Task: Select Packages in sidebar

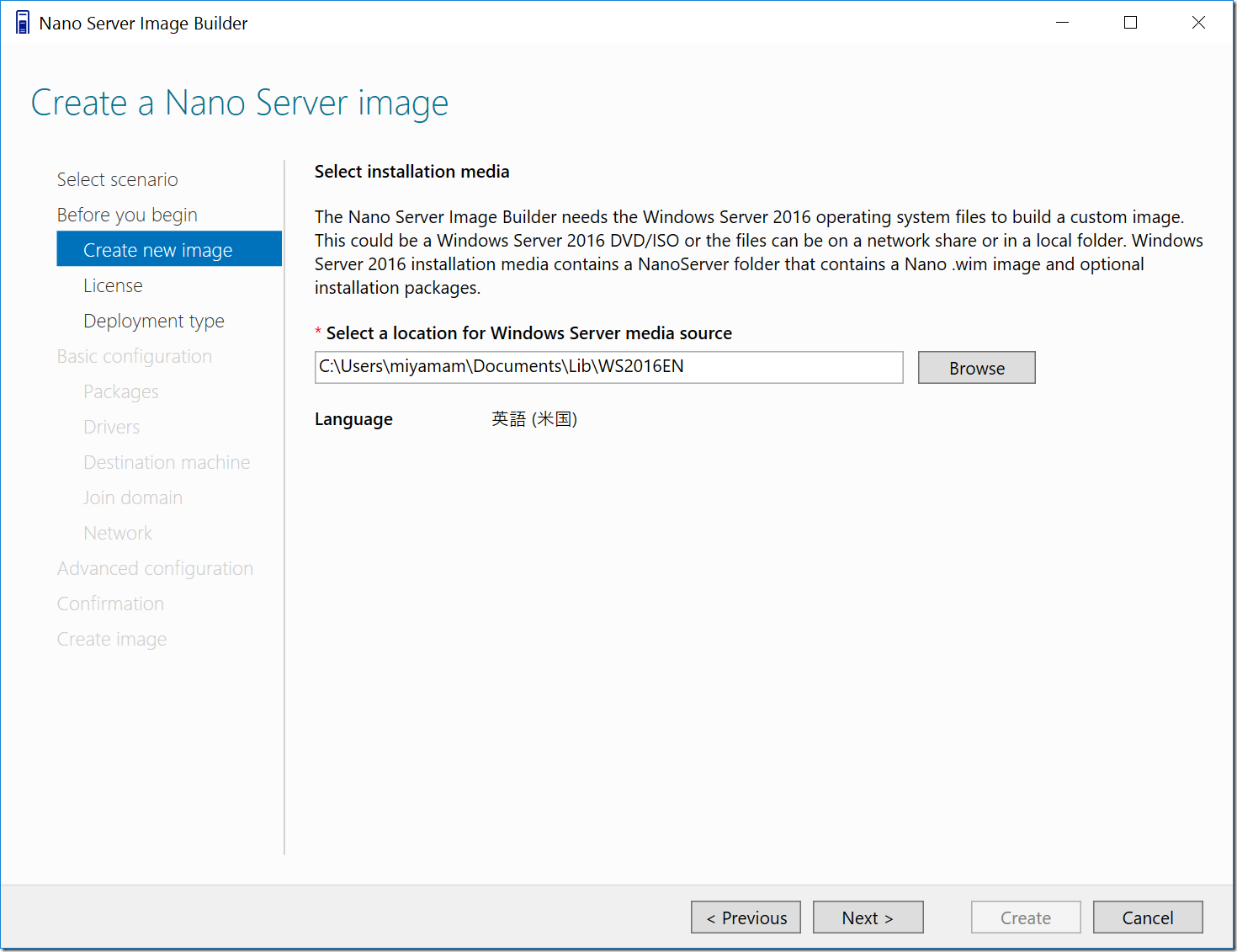Action: click(x=120, y=391)
